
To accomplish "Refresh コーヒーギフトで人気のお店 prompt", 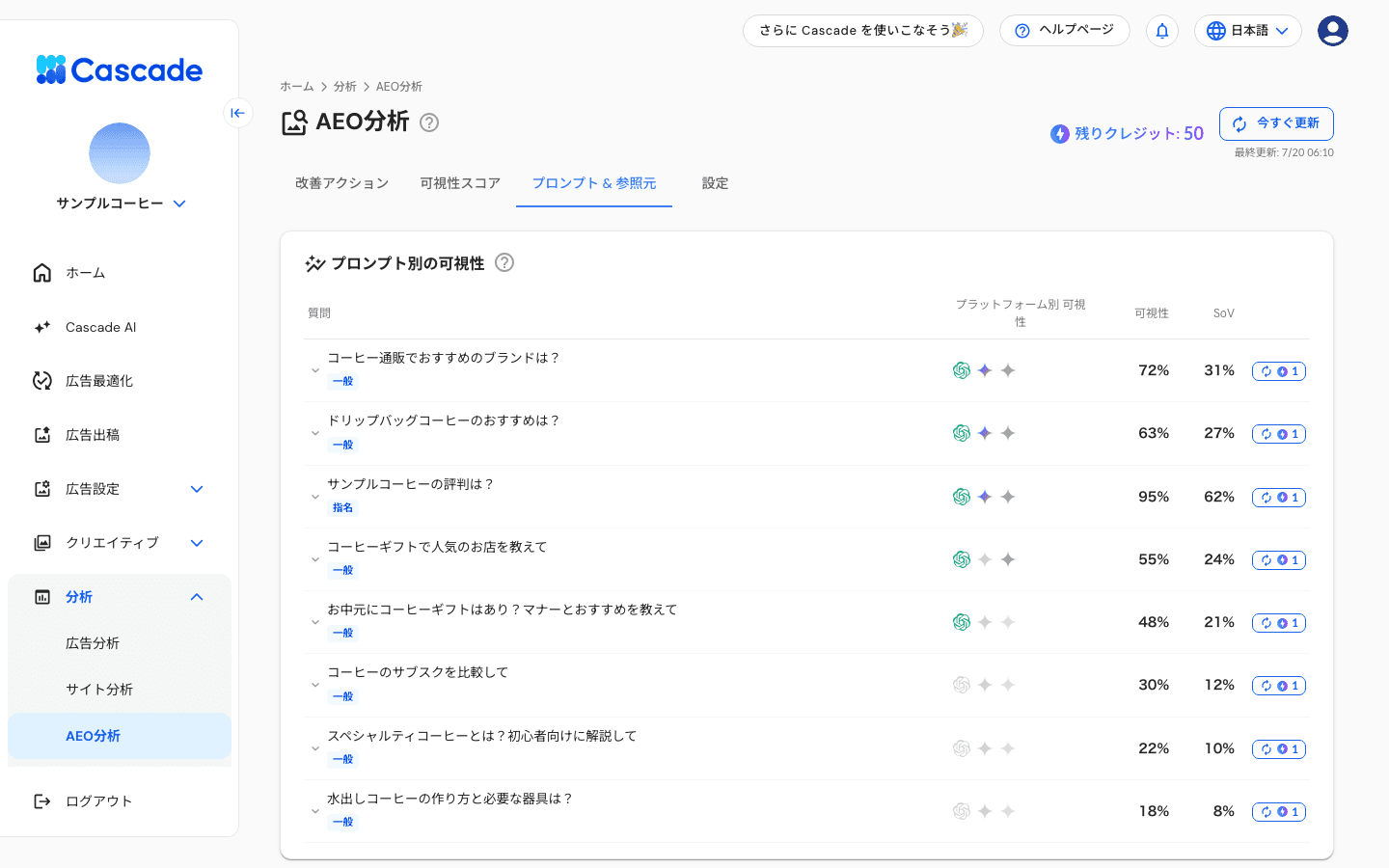I will pos(1279,560).
